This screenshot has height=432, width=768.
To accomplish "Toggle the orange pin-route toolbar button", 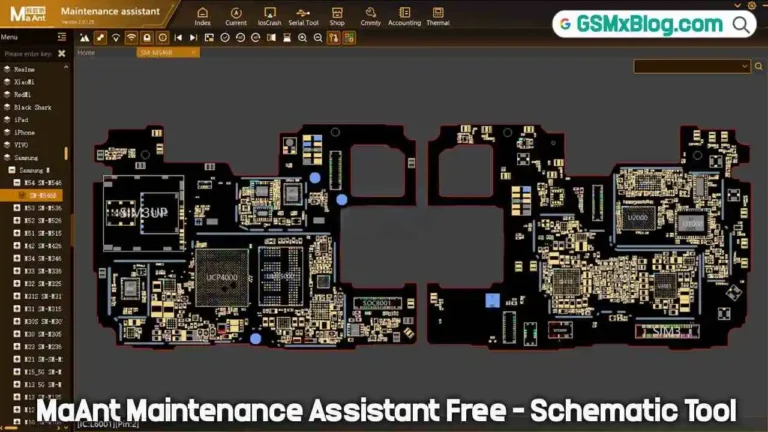I will 334,38.
